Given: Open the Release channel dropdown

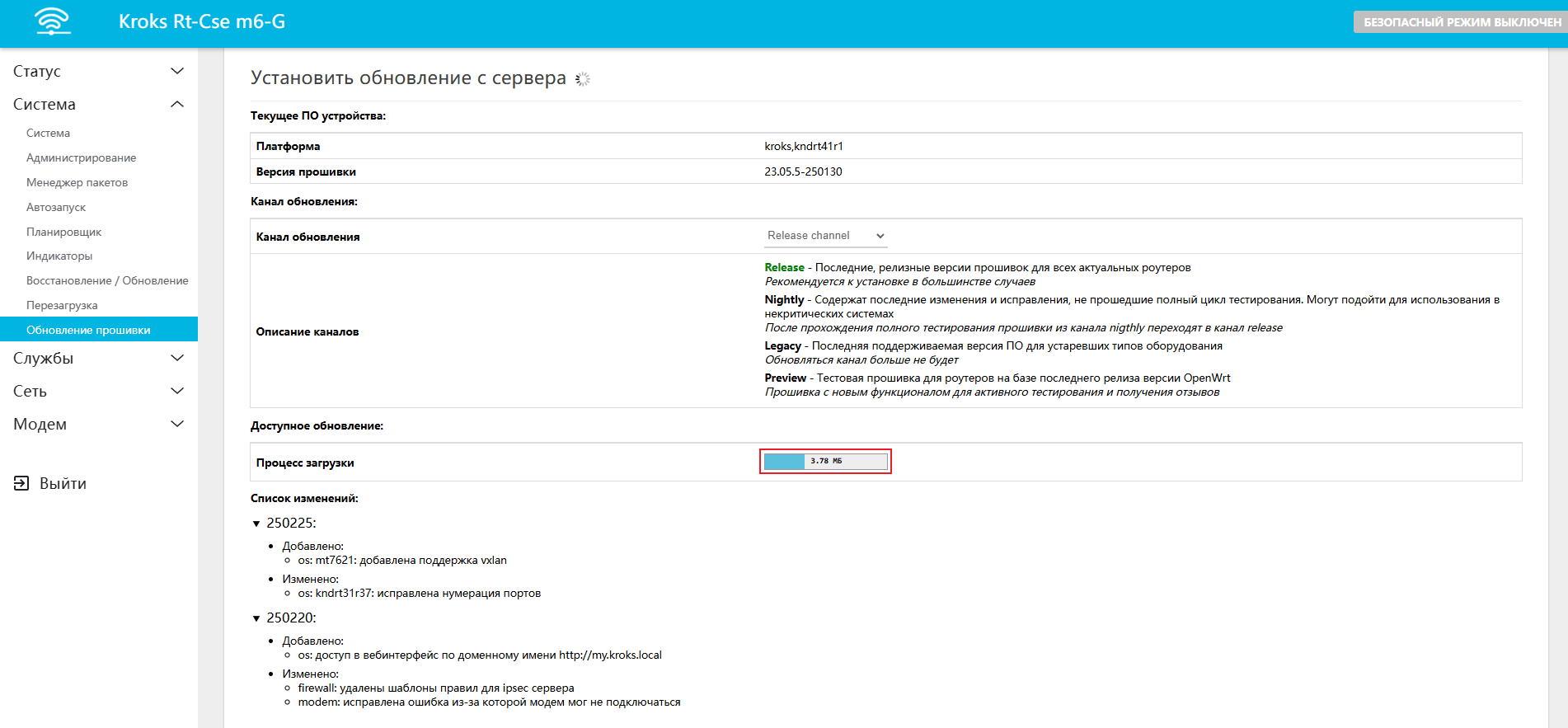Looking at the screenshot, I should click(x=825, y=236).
